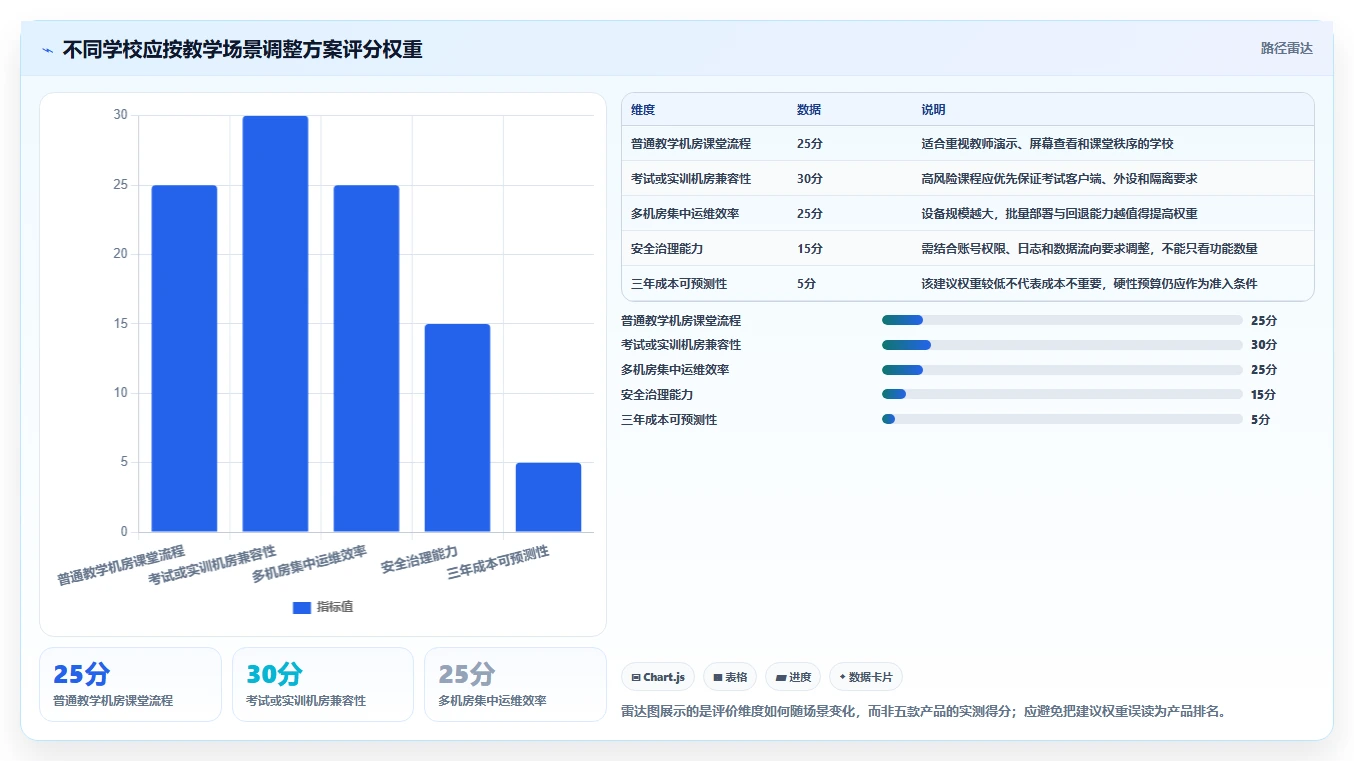
Task: Click the footer note starting 雷达图展示的是评价维度
Action: coord(924,712)
